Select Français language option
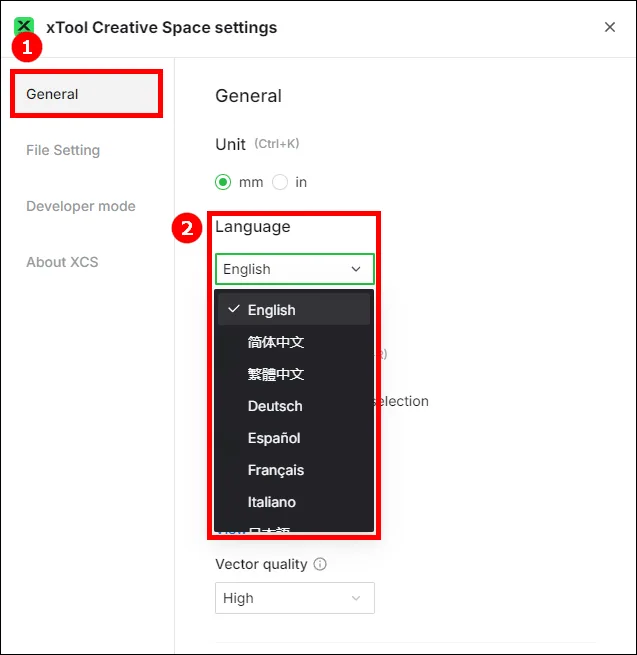The image size is (637, 655). click(x=294, y=470)
